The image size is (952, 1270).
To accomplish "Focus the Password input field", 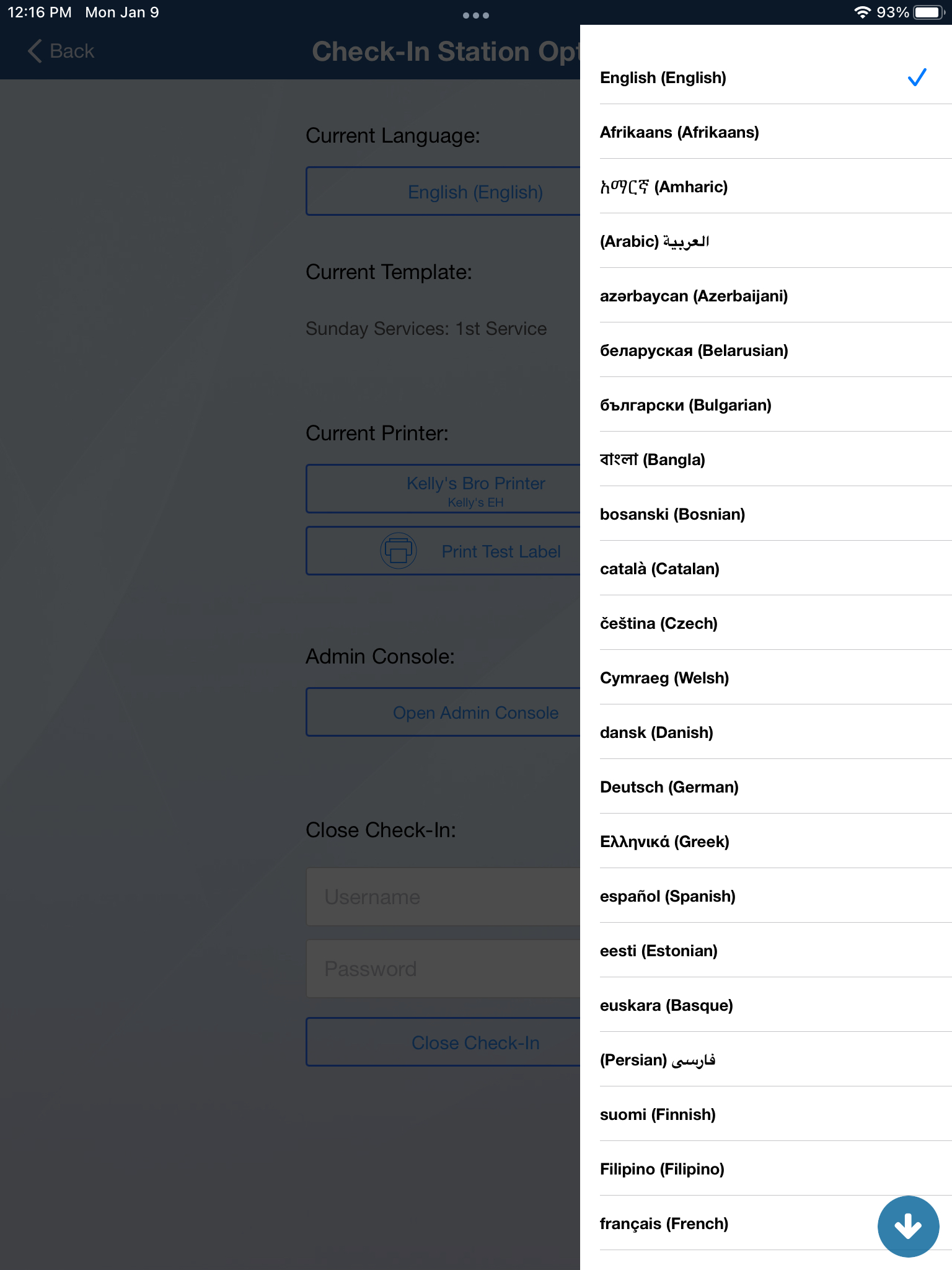I will pos(444,969).
